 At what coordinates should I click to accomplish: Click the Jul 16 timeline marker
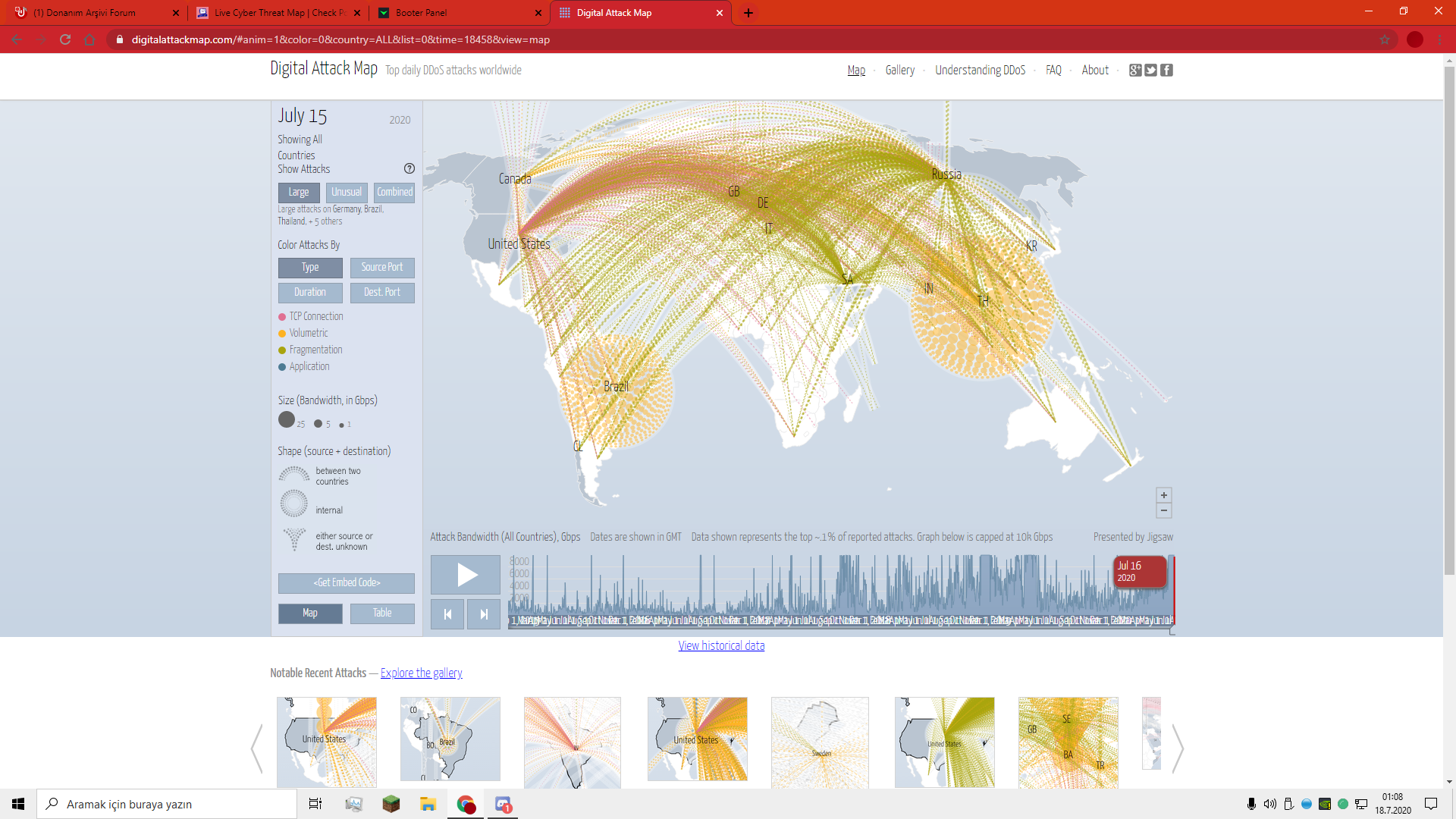[1139, 572]
